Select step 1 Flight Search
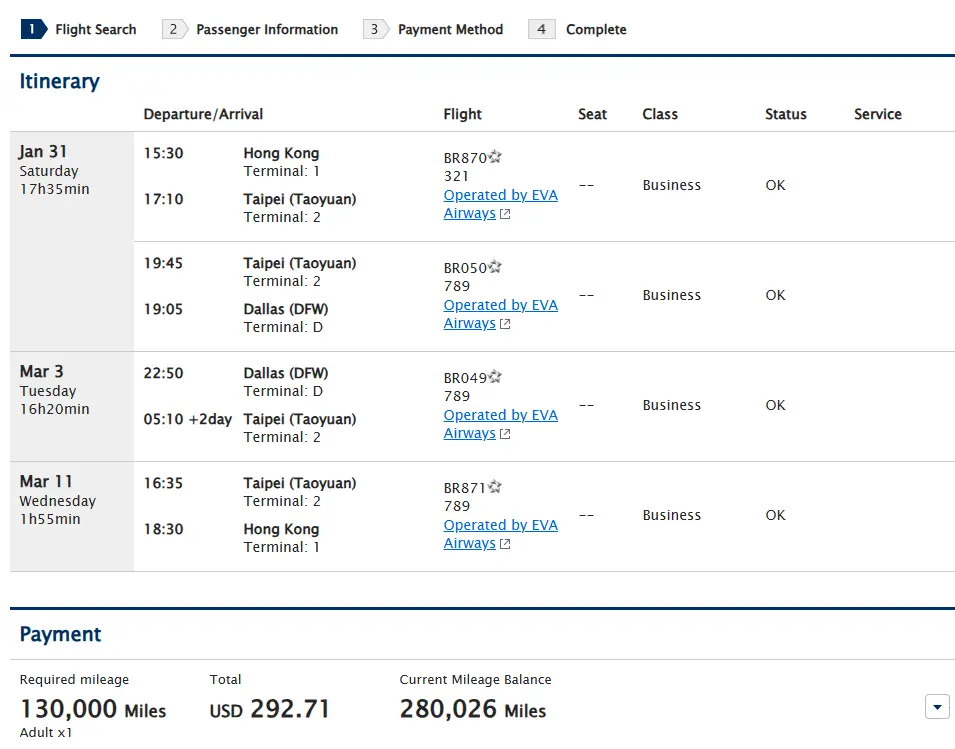The image size is (955, 749). [79, 29]
